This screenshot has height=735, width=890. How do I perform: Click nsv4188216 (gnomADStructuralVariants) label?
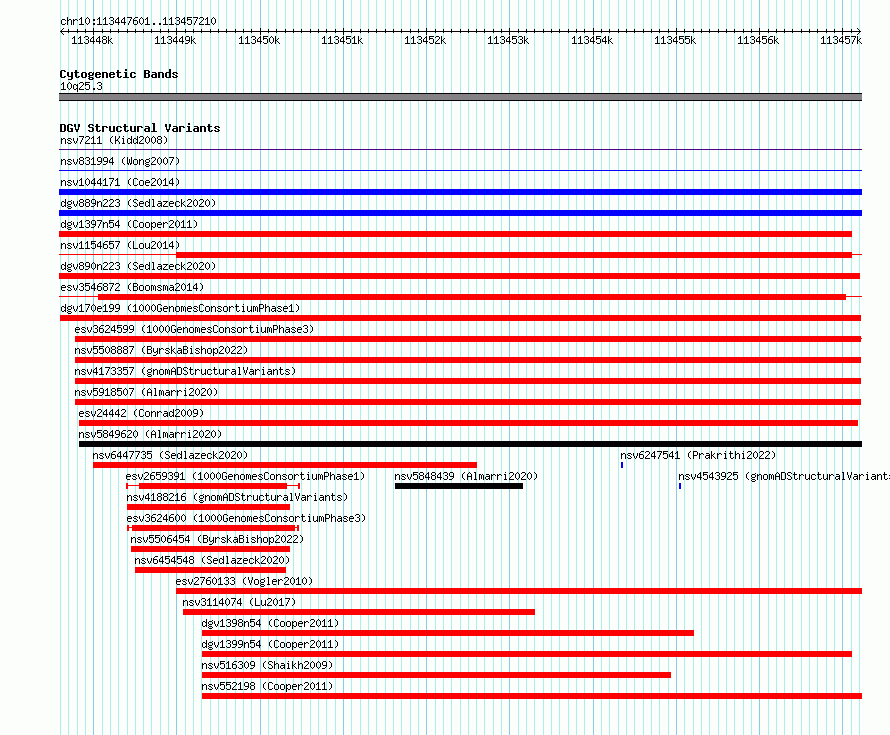pos(237,497)
